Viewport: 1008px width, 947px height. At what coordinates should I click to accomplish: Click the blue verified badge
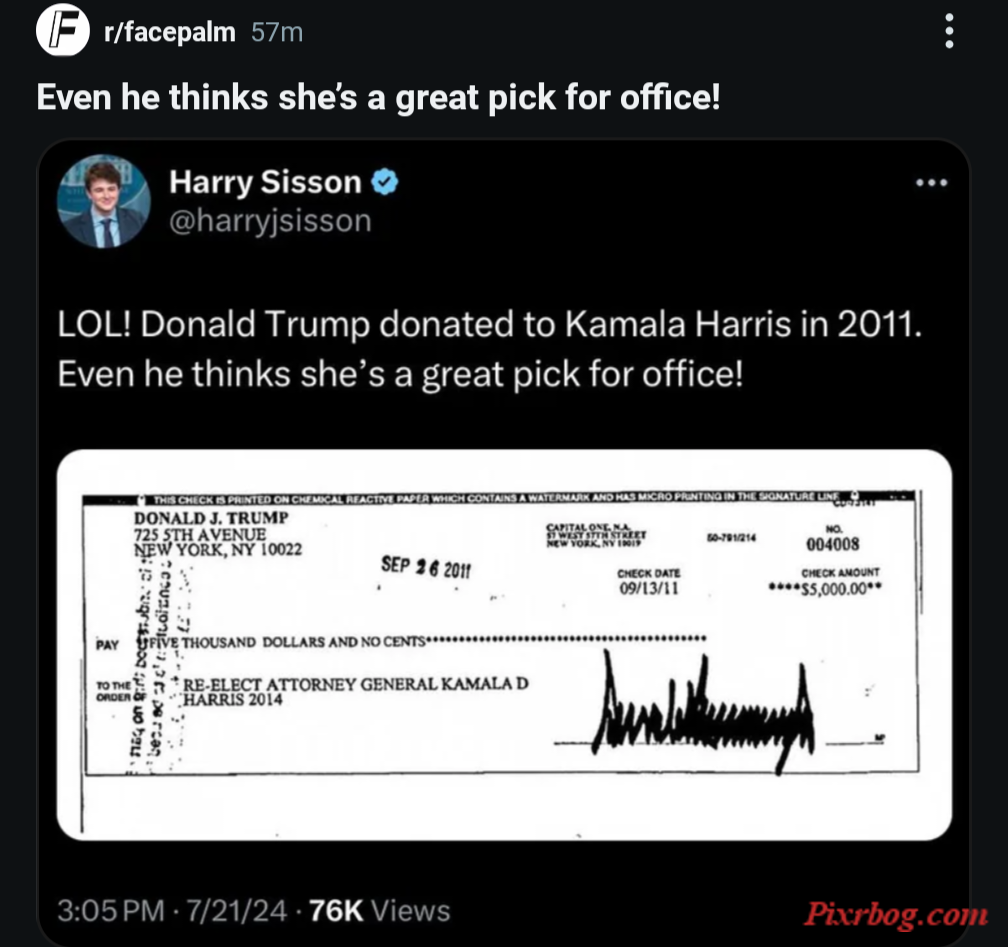pyautogui.click(x=385, y=182)
